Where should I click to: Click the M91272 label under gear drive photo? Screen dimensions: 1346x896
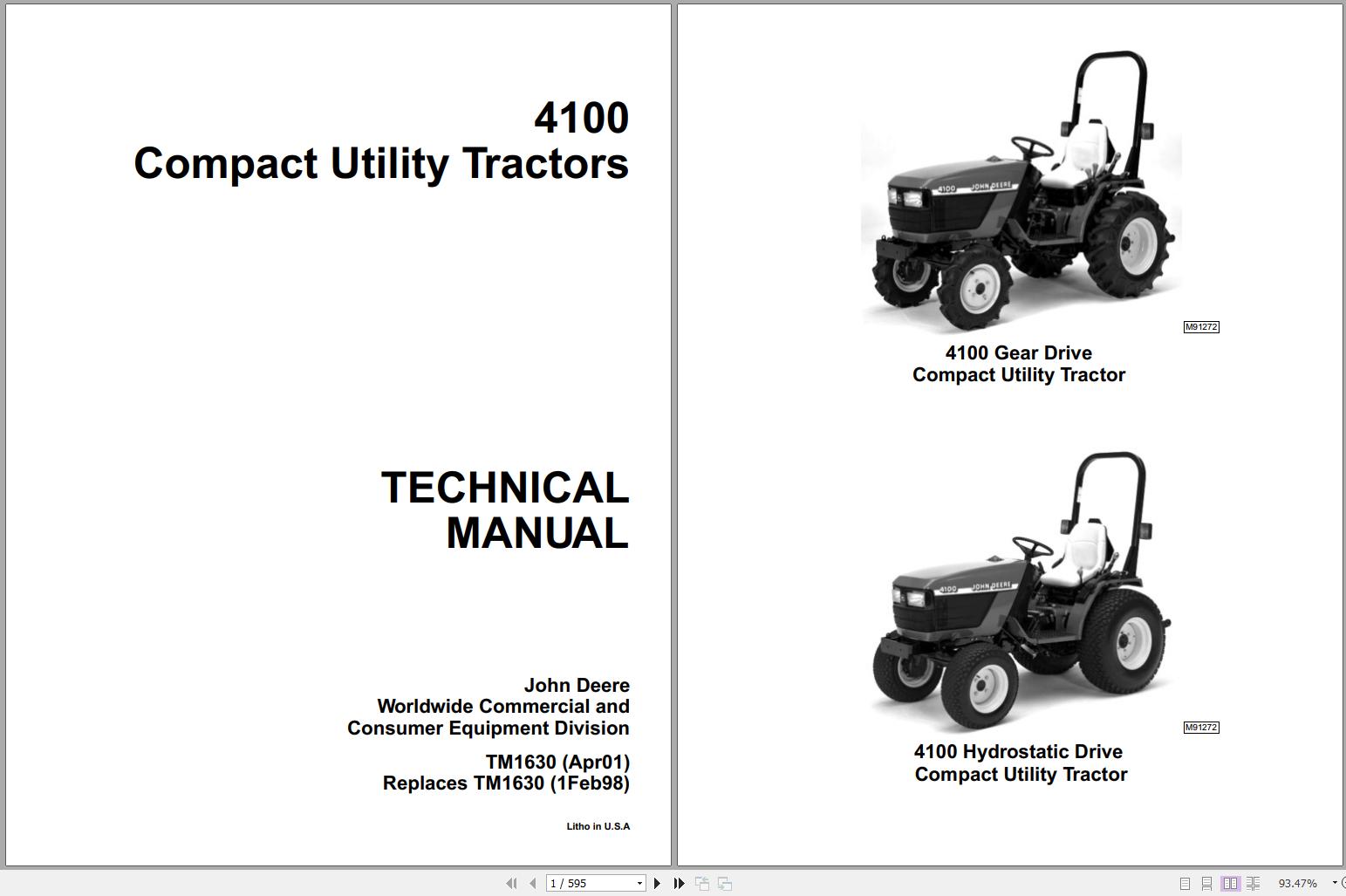pyautogui.click(x=1201, y=327)
